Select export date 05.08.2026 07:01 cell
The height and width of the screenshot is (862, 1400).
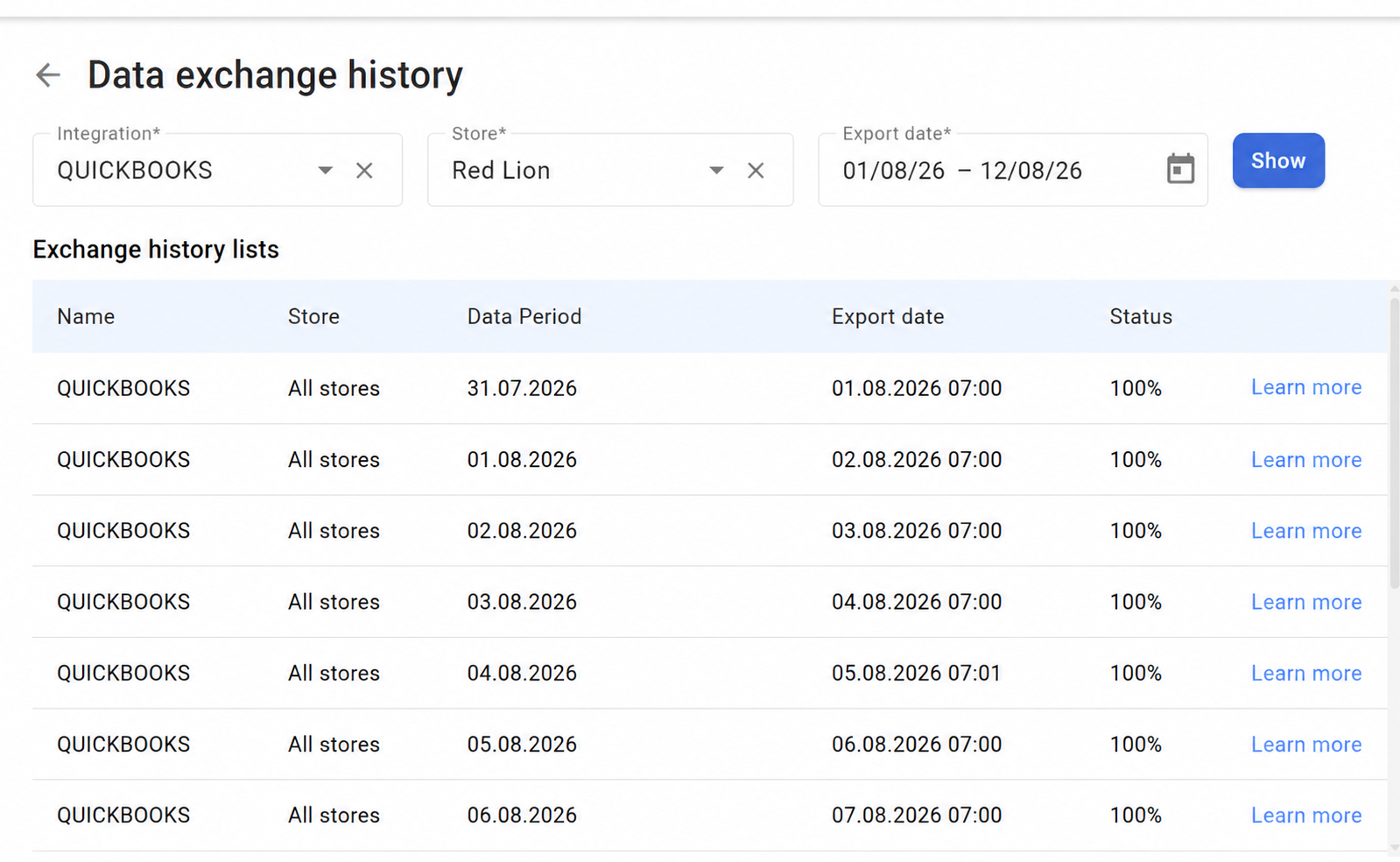pos(916,673)
